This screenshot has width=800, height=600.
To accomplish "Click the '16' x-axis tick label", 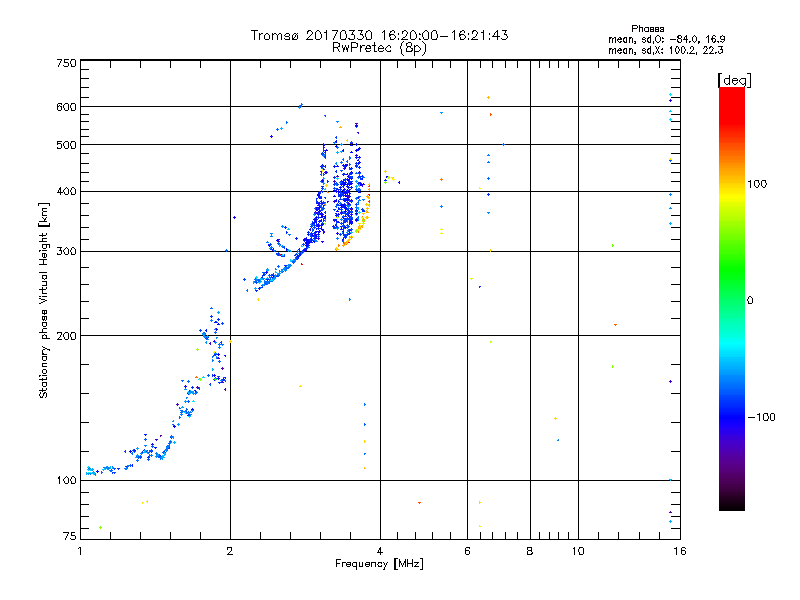I will 680,551.
